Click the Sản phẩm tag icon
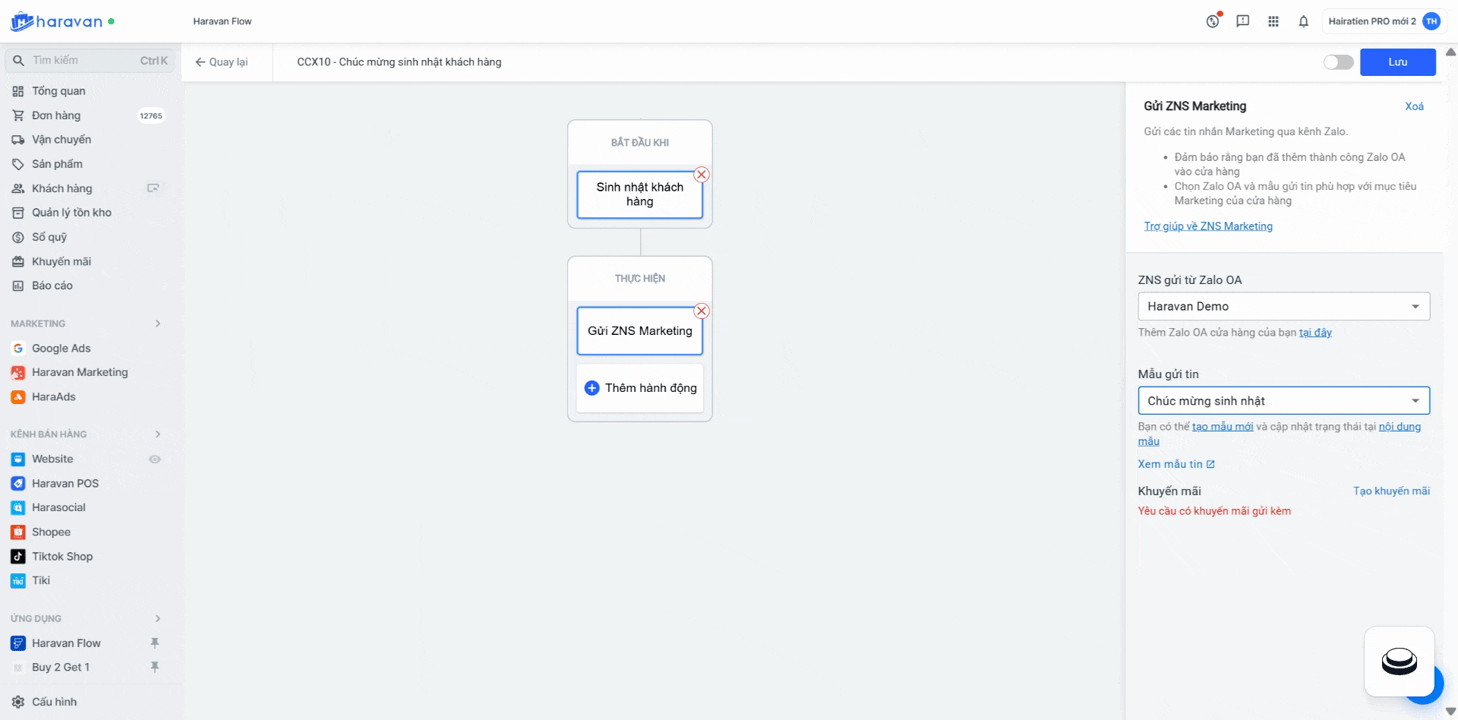Viewport: 1458px width, 720px height. pyautogui.click(x=18, y=164)
